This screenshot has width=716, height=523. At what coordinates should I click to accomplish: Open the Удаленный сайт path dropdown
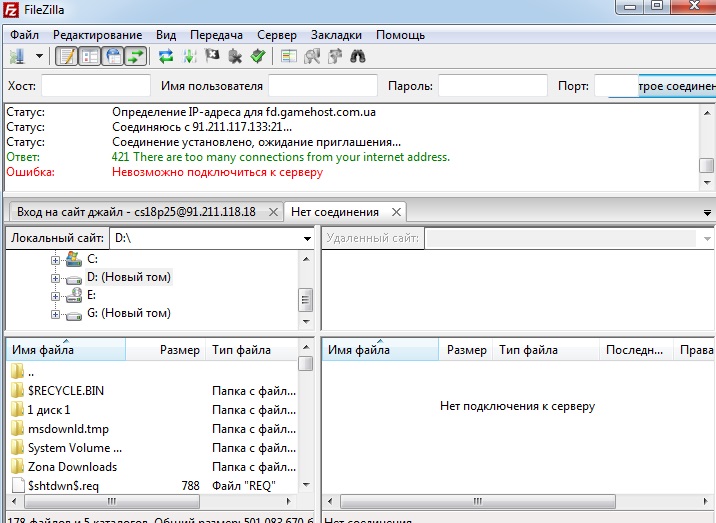coord(707,238)
